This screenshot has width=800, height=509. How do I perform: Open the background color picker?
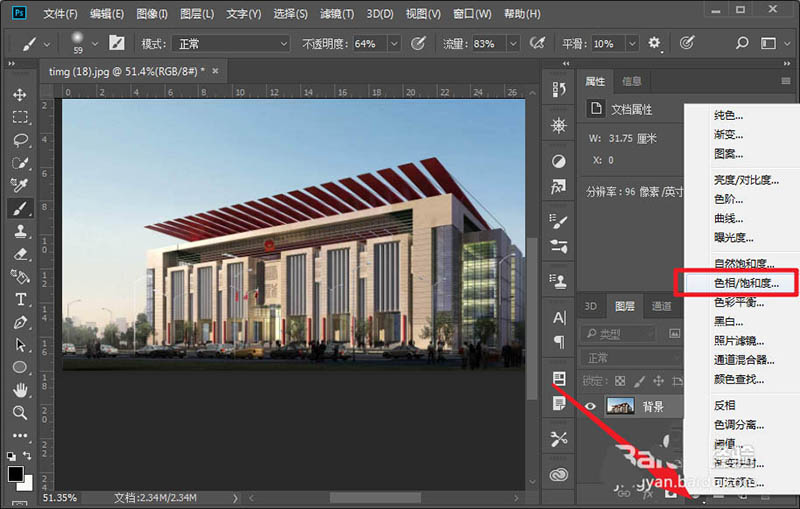tap(28, 485)
